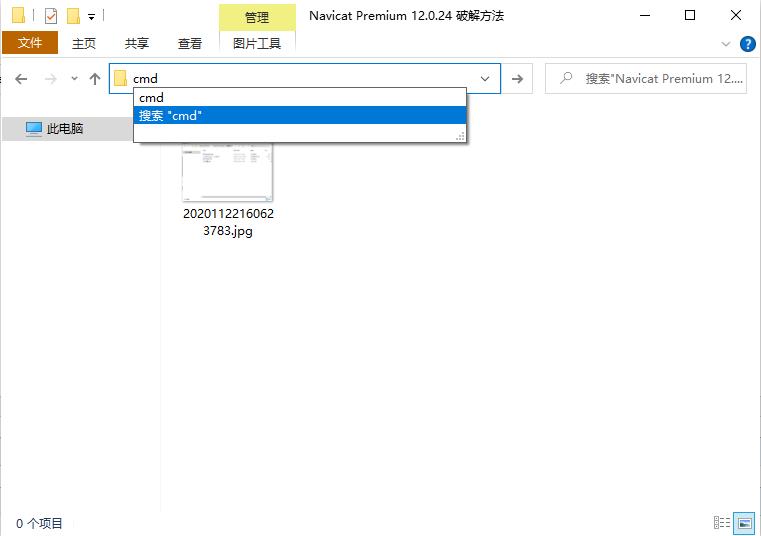
Task: Click the Go to arrow button
Action: (517, 79)
